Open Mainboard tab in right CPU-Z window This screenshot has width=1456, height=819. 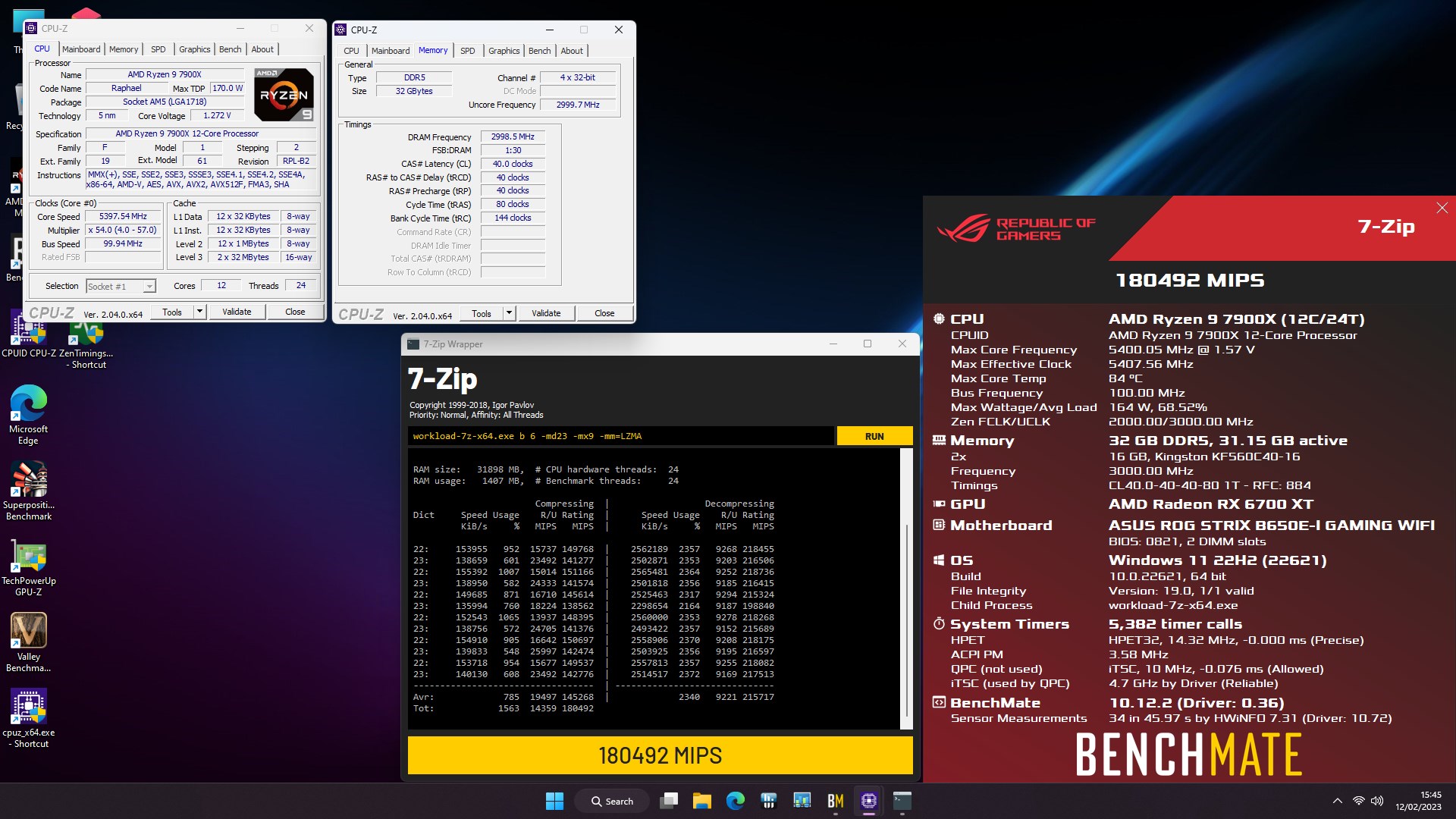(x=391, y=51)
